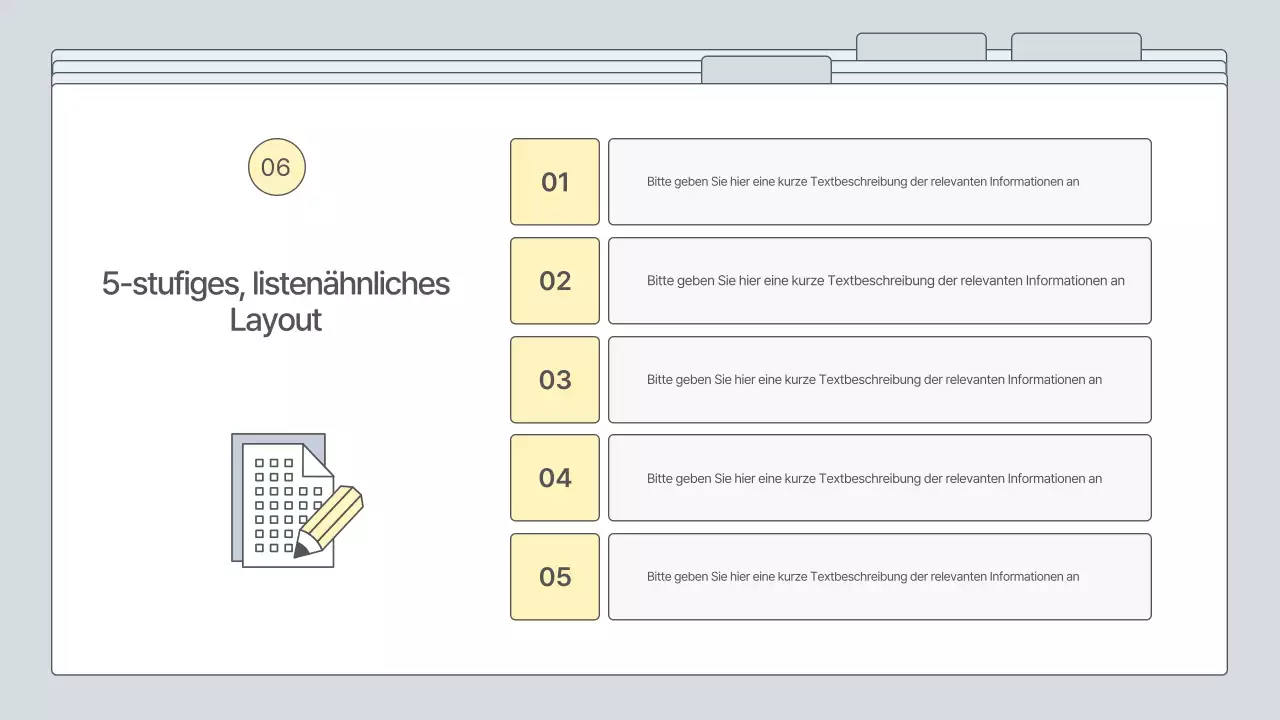Click the description text box beside 01
Image resolution: width=1280 pixels, height=720 pixels.
click(x=879, y=182)
